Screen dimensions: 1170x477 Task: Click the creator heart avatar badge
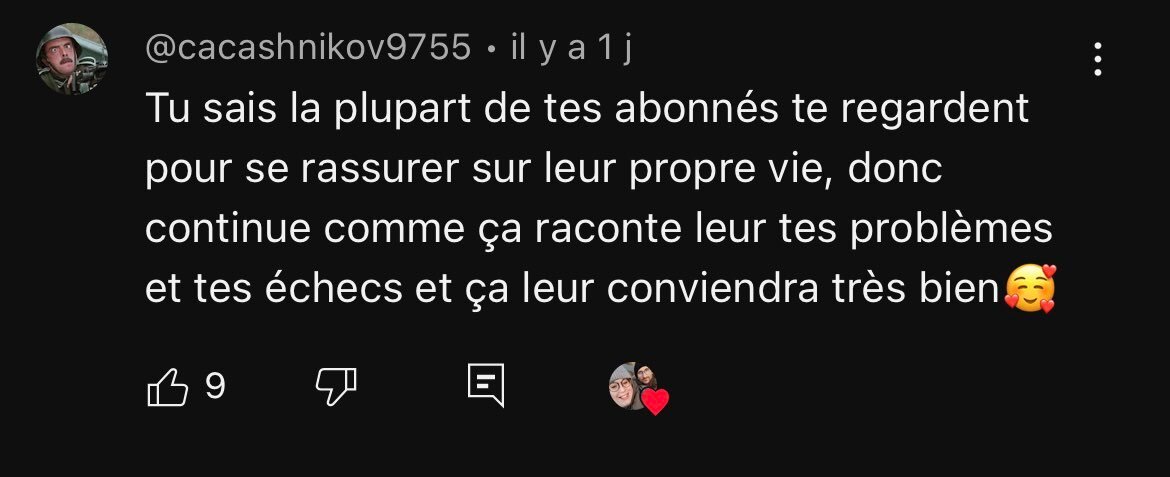point(638,387)
